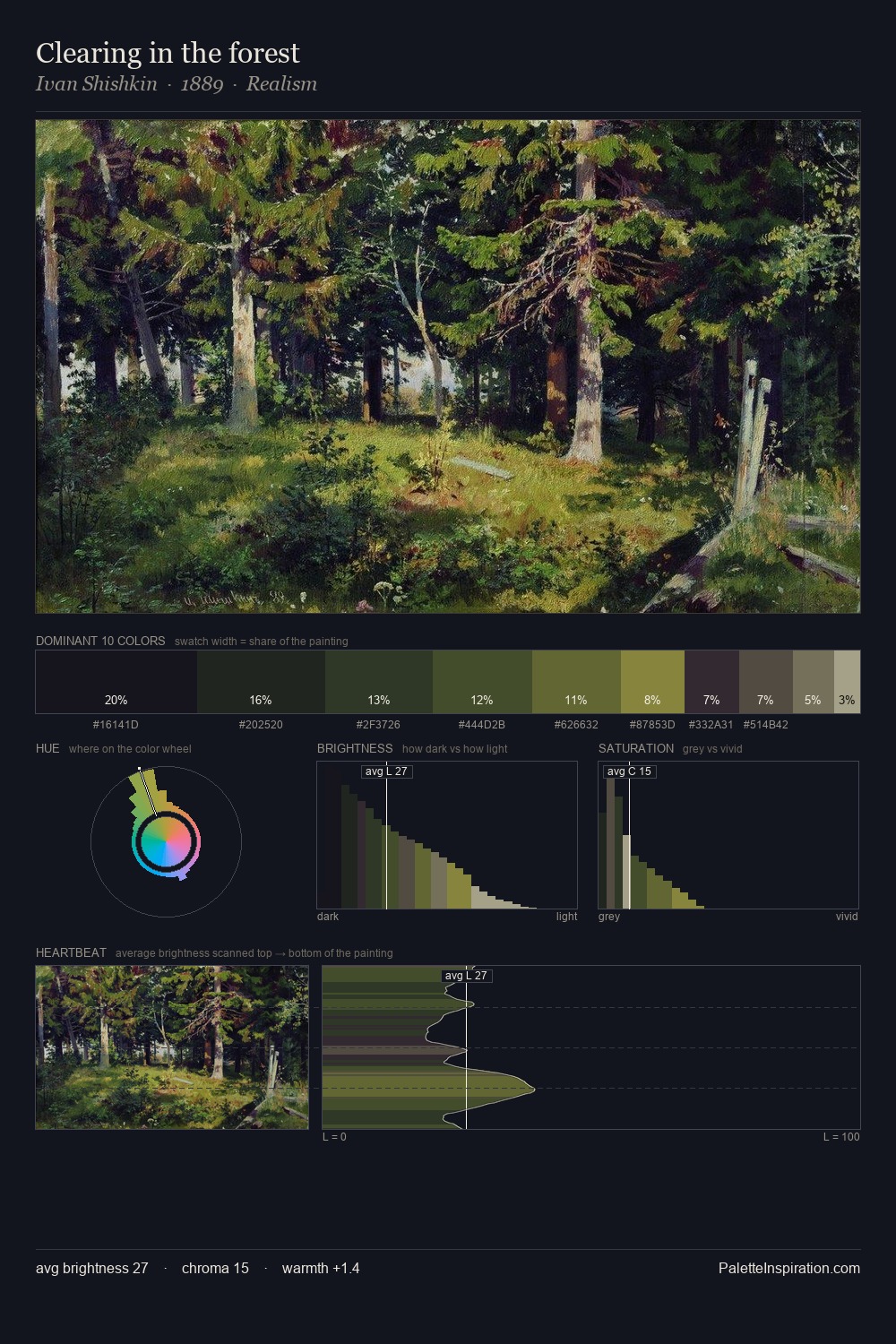
Task: Click the avg C 15 label
Action: tap(629, 771)
